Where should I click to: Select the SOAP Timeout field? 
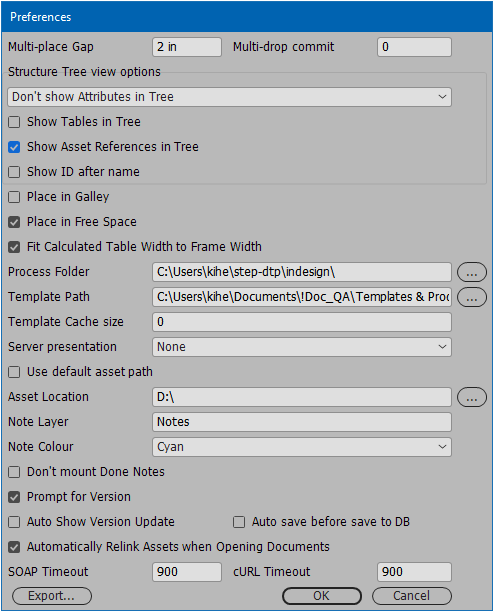pos(187,572)
